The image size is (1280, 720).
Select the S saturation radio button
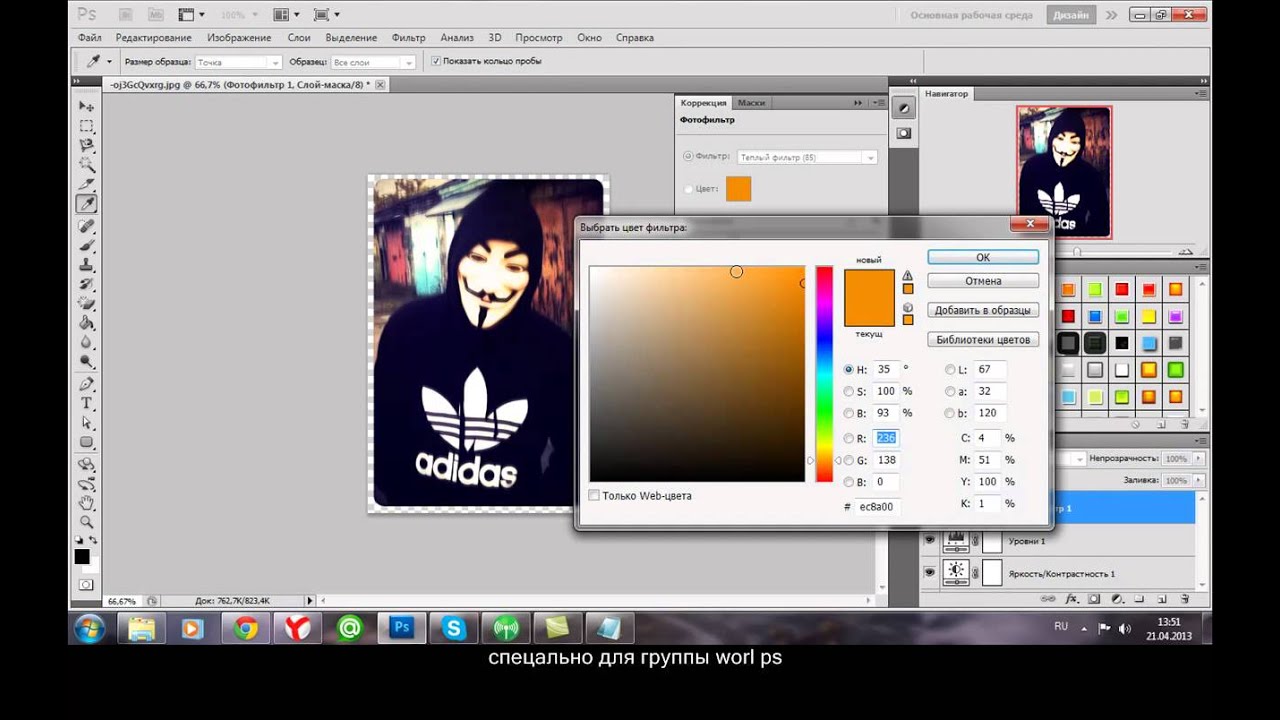pos(849,392)
